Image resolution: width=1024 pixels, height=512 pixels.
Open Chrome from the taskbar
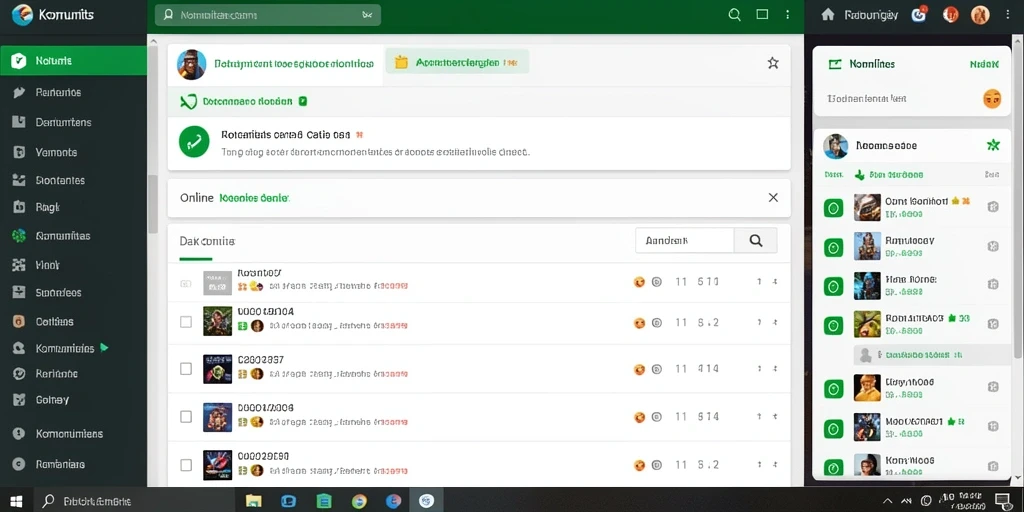click(359, 501)
